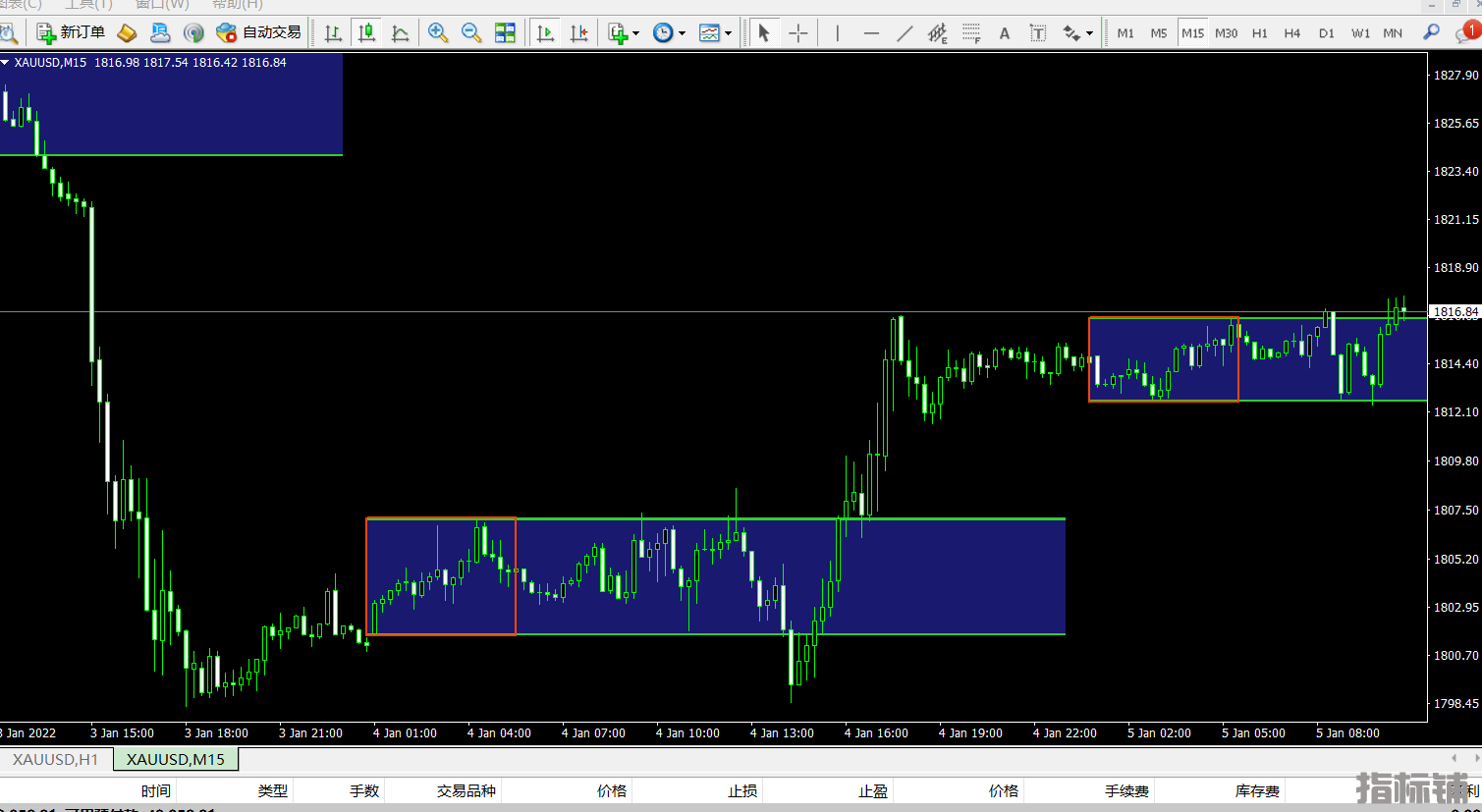
Task: Open the search magnifier icon
Action: point(1432,32)
